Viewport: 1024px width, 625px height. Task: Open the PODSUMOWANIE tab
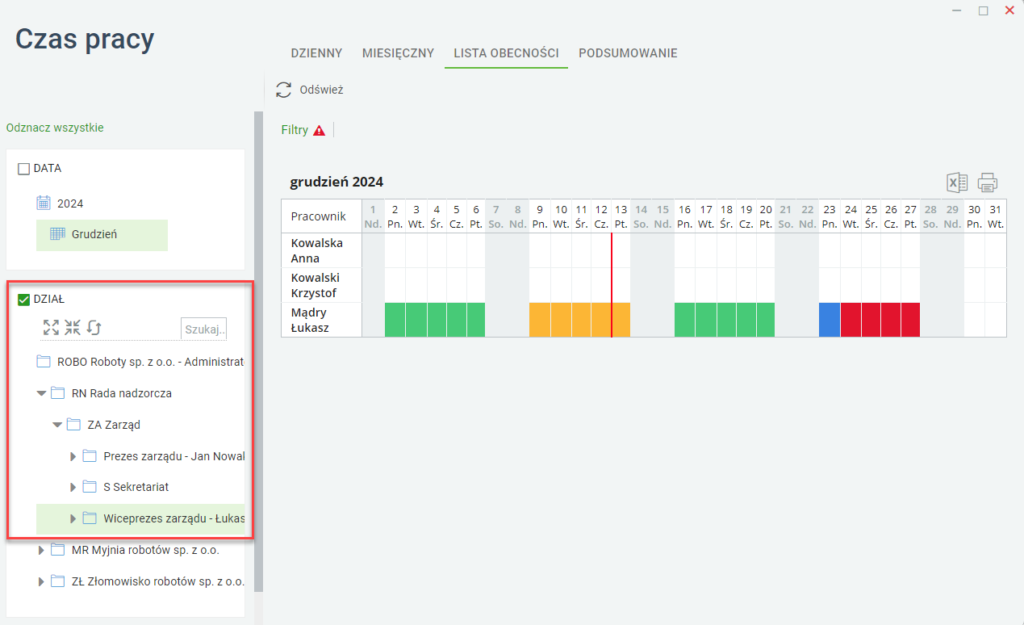coord(628,53)
